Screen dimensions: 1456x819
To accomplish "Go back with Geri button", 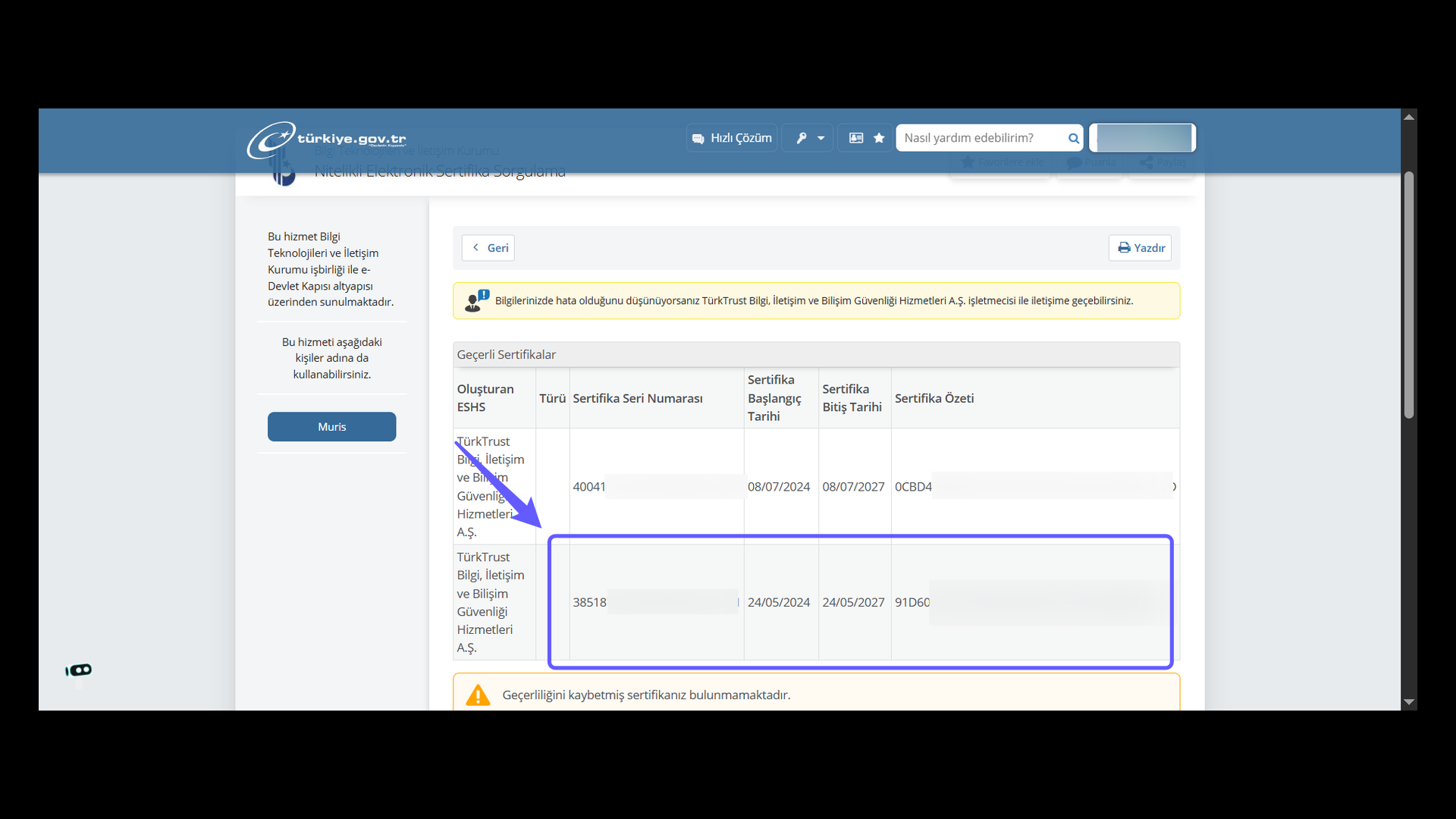I will 488,248.
